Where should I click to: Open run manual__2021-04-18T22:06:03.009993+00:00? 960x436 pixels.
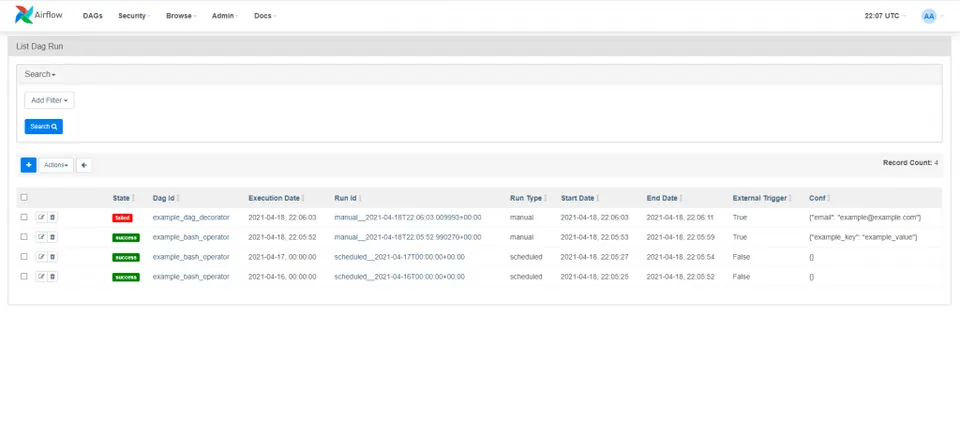408,217
